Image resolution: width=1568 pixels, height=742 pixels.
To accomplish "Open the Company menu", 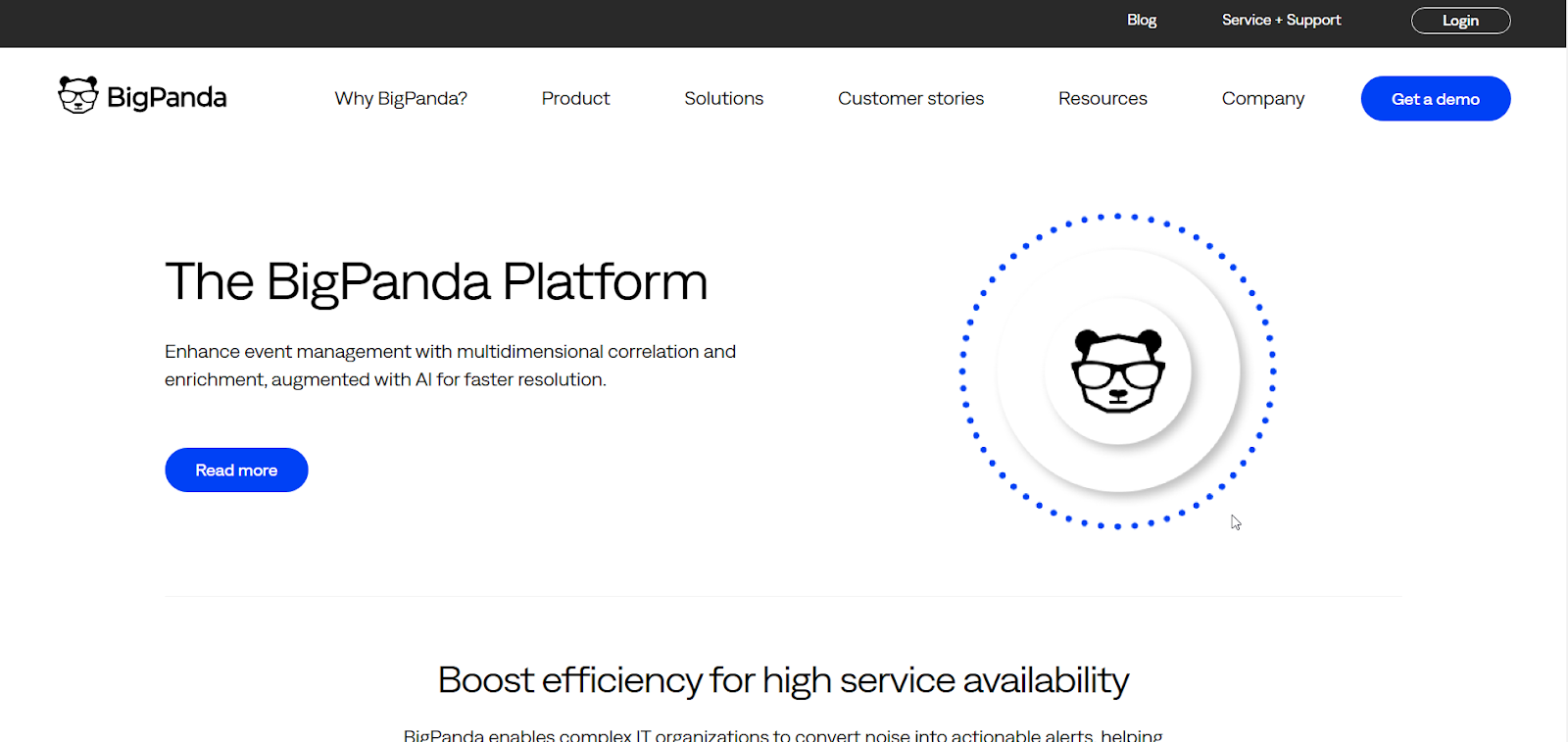I will click(x=1262, y=99).
